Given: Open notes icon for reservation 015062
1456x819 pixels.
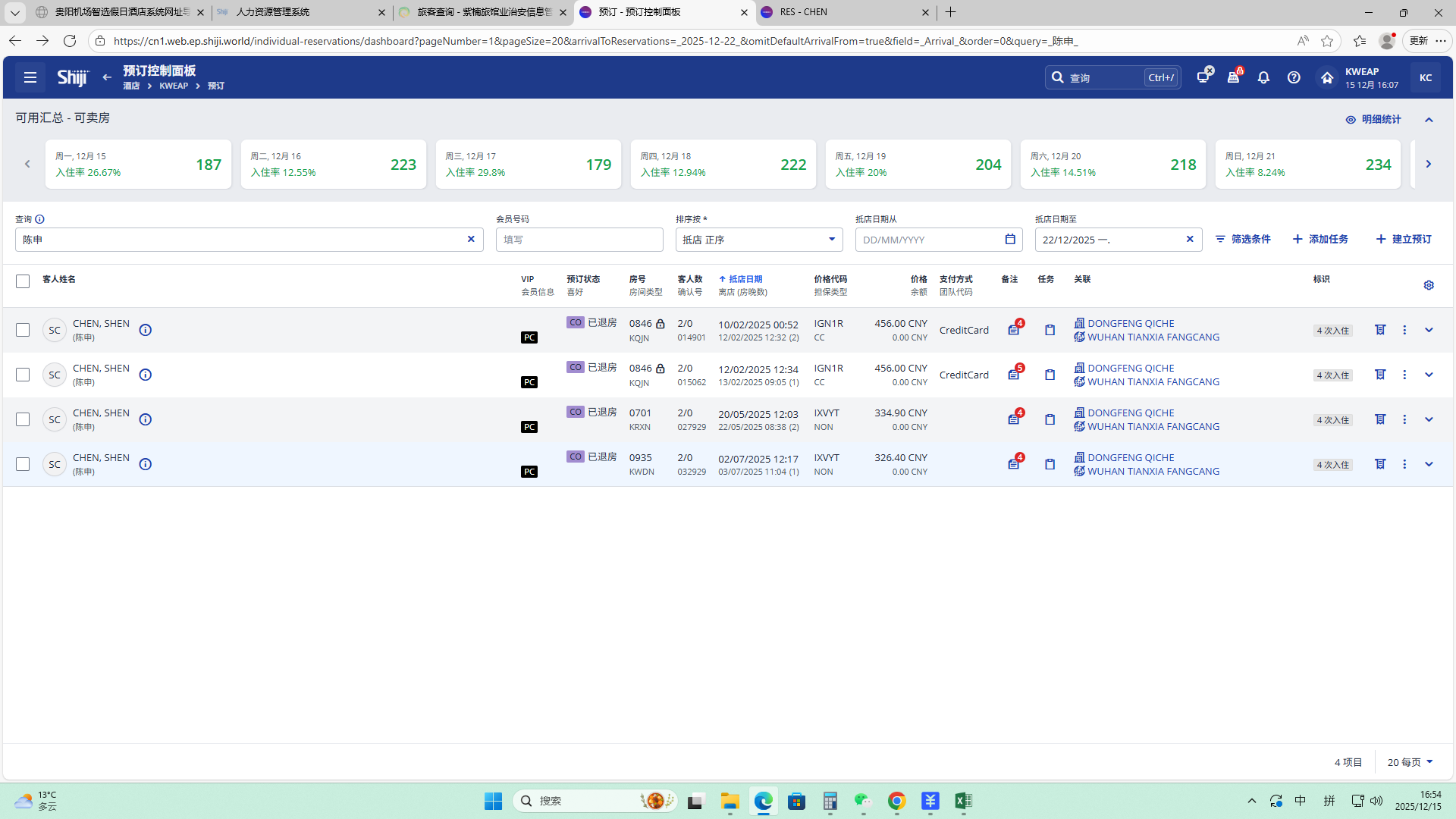Looking at the screenshot, I should 1014,375.
